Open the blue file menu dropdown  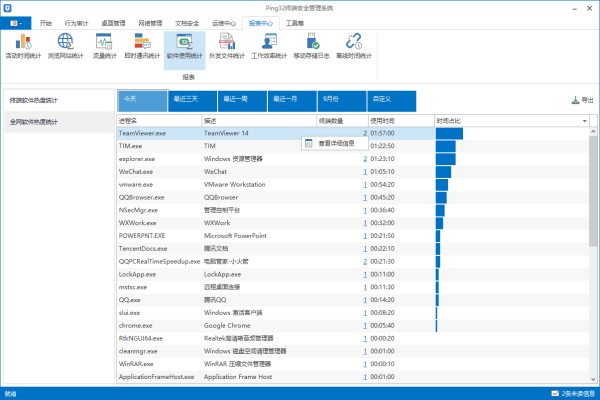[x=16, y=23]
